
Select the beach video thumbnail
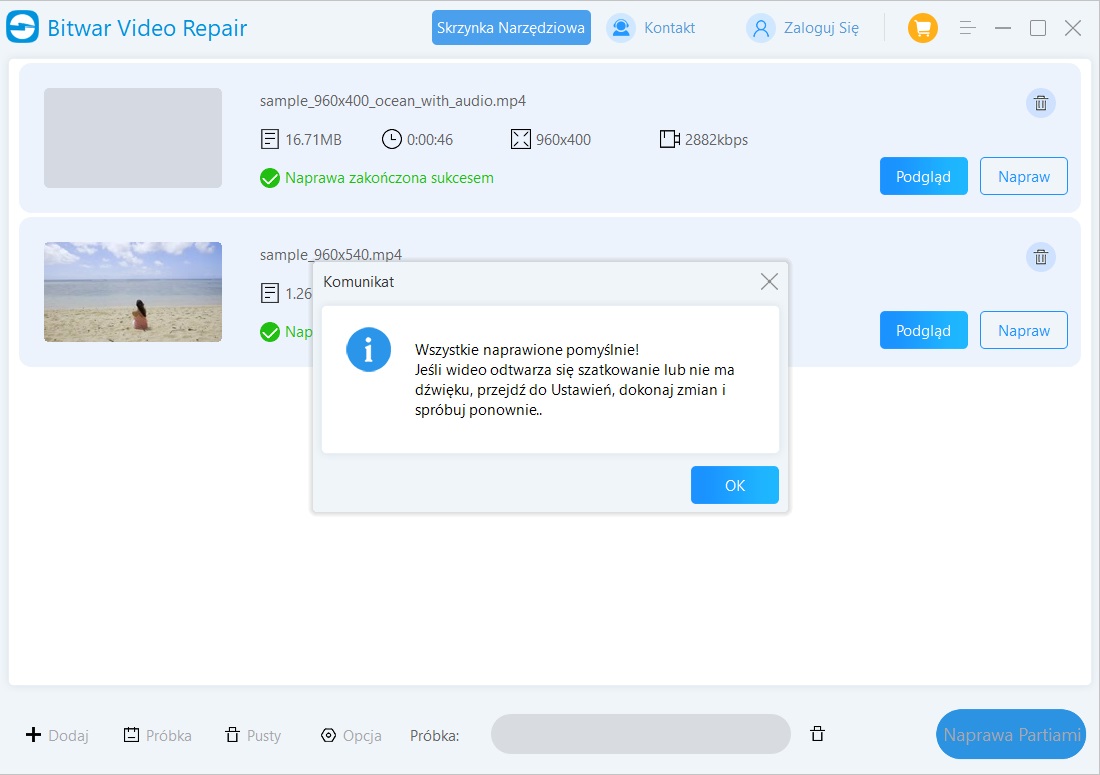coord(133,292)
